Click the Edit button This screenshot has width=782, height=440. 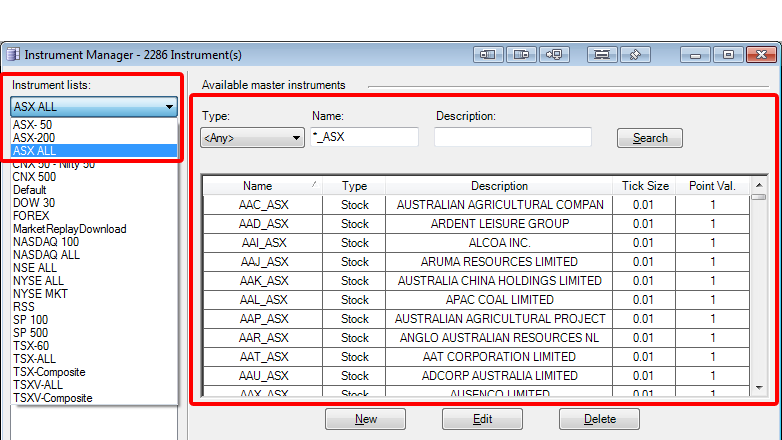click(482, 419)
